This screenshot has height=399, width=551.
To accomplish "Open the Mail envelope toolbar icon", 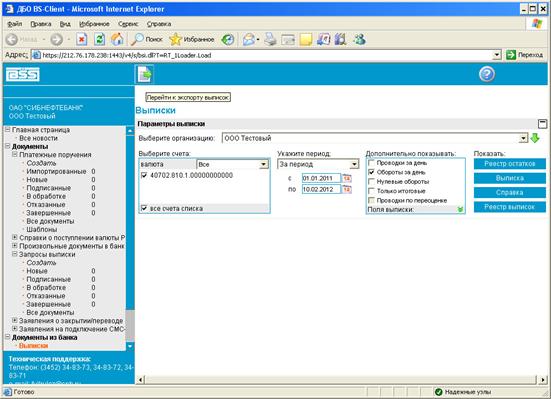I will pos(249,39).
